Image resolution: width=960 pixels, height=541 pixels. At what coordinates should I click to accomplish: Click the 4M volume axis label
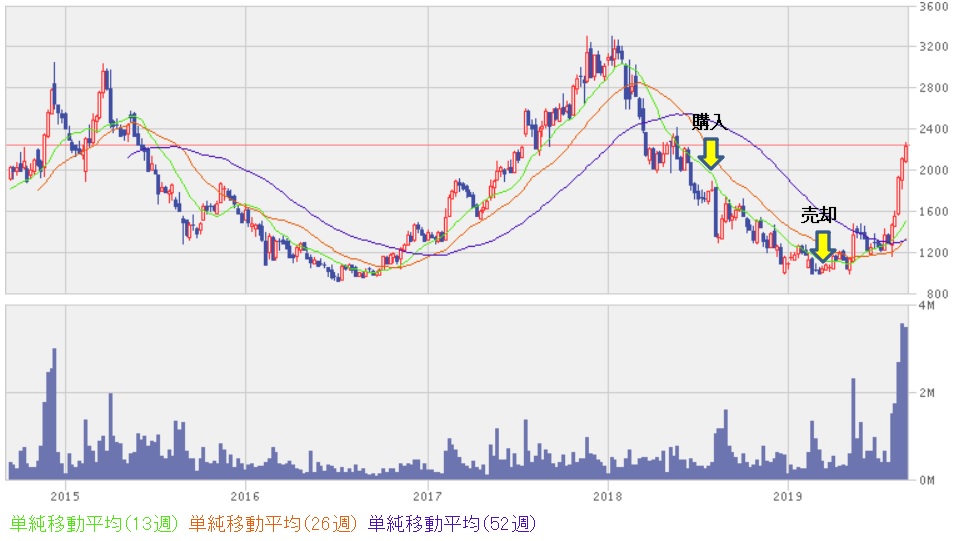927,305
